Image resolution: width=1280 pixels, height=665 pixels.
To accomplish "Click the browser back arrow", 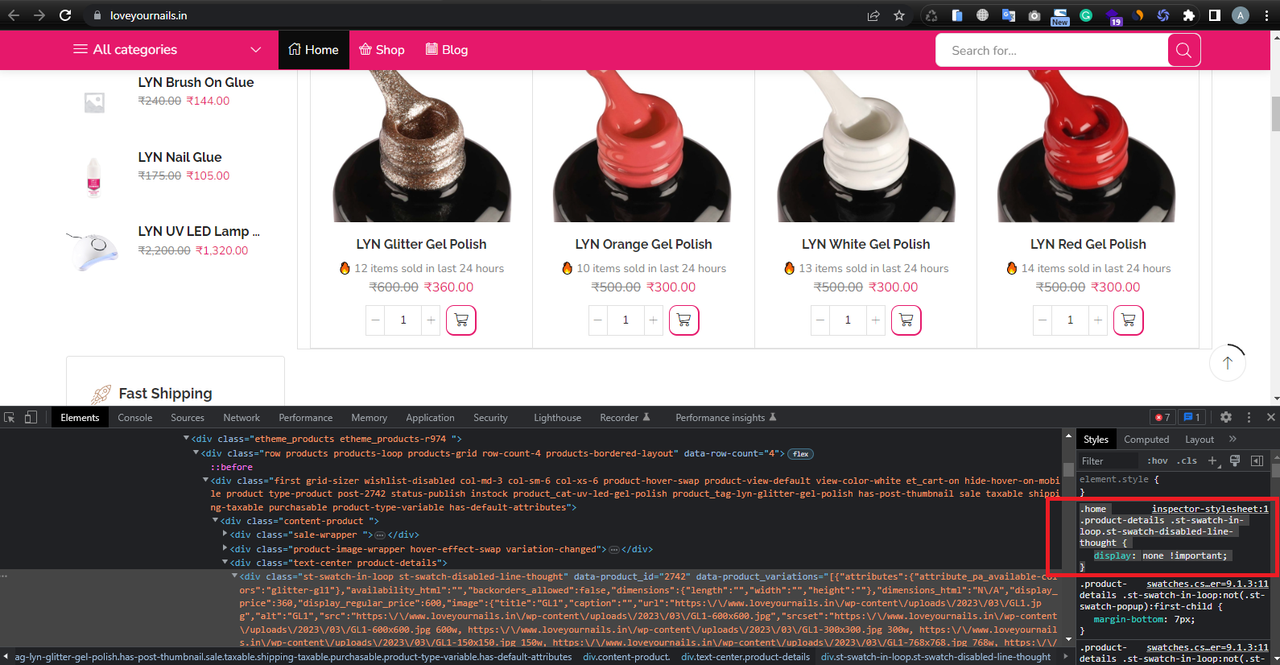I will (x=14, y=16).
